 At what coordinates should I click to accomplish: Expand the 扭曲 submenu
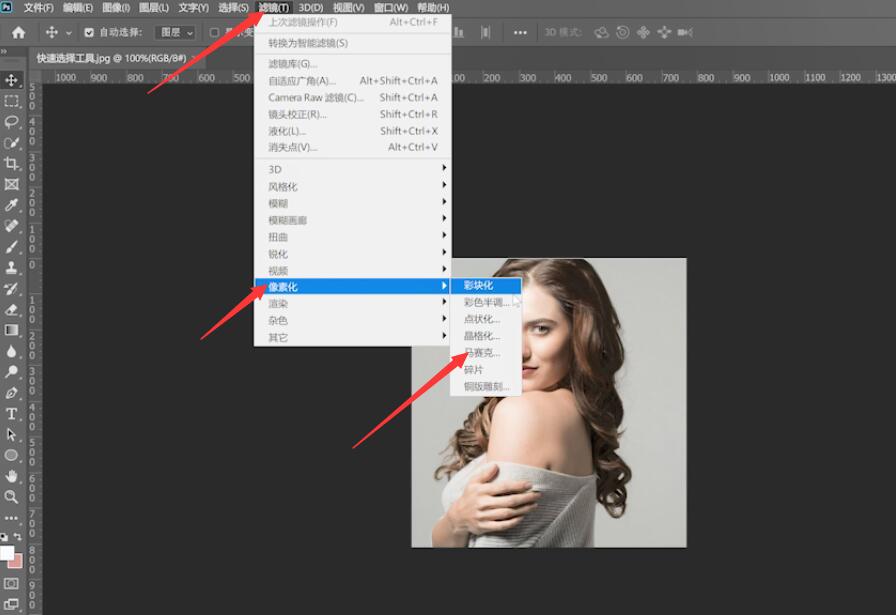point(353,237)
